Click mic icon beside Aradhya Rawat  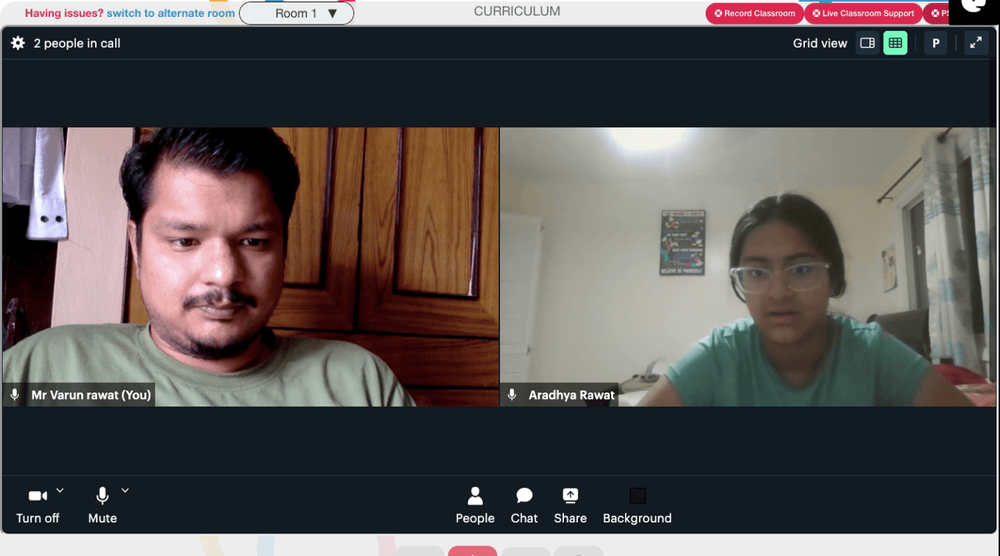tap(512, 395)
